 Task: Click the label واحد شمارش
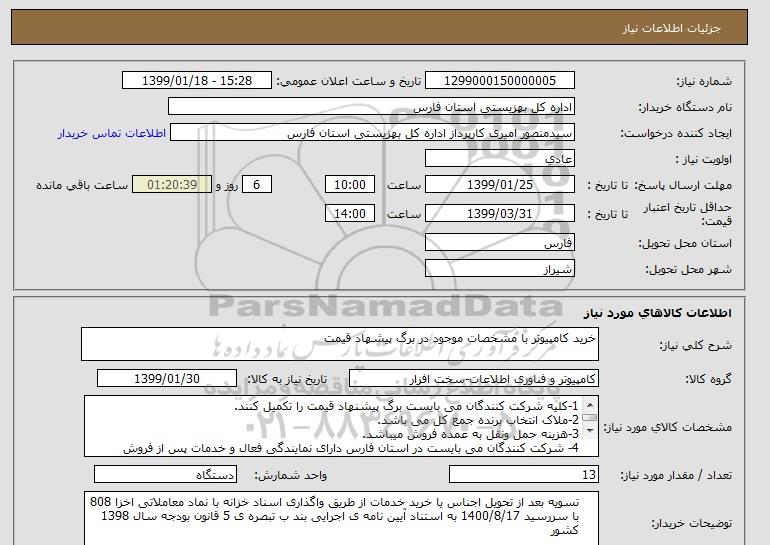tap(290, 475)
